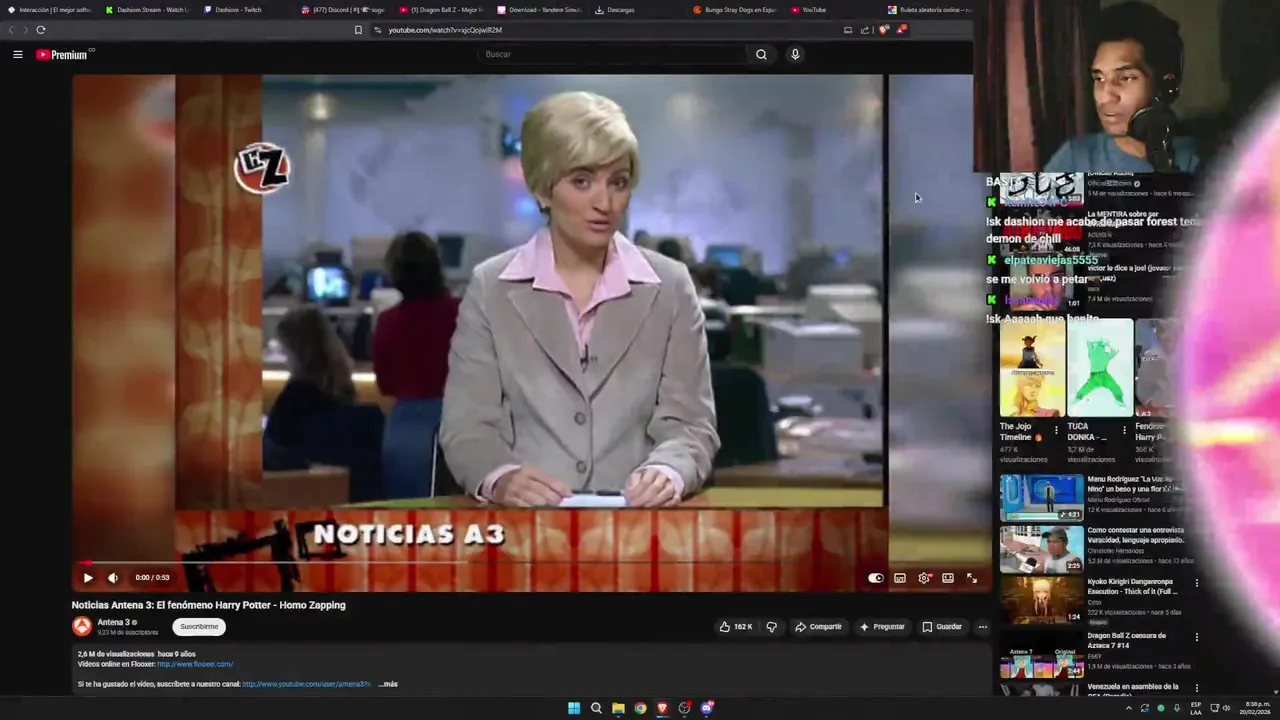Open Kyoko Kirigiri Danganronpa Execution video
Screen dimensions: 1280x720
tap(1042, 600)
